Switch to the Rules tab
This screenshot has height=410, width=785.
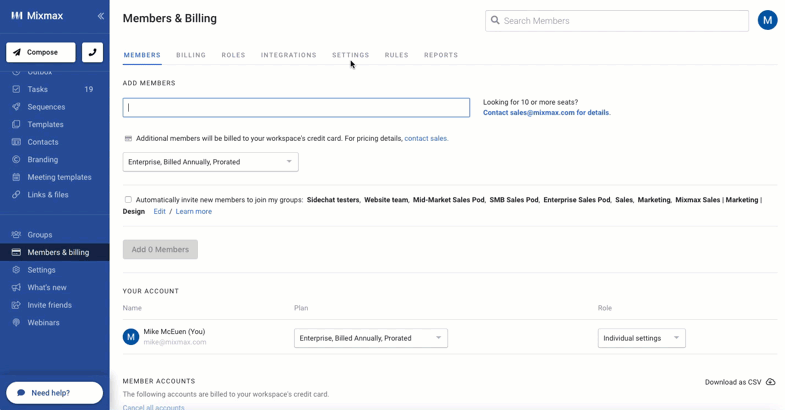pos(397,55)
